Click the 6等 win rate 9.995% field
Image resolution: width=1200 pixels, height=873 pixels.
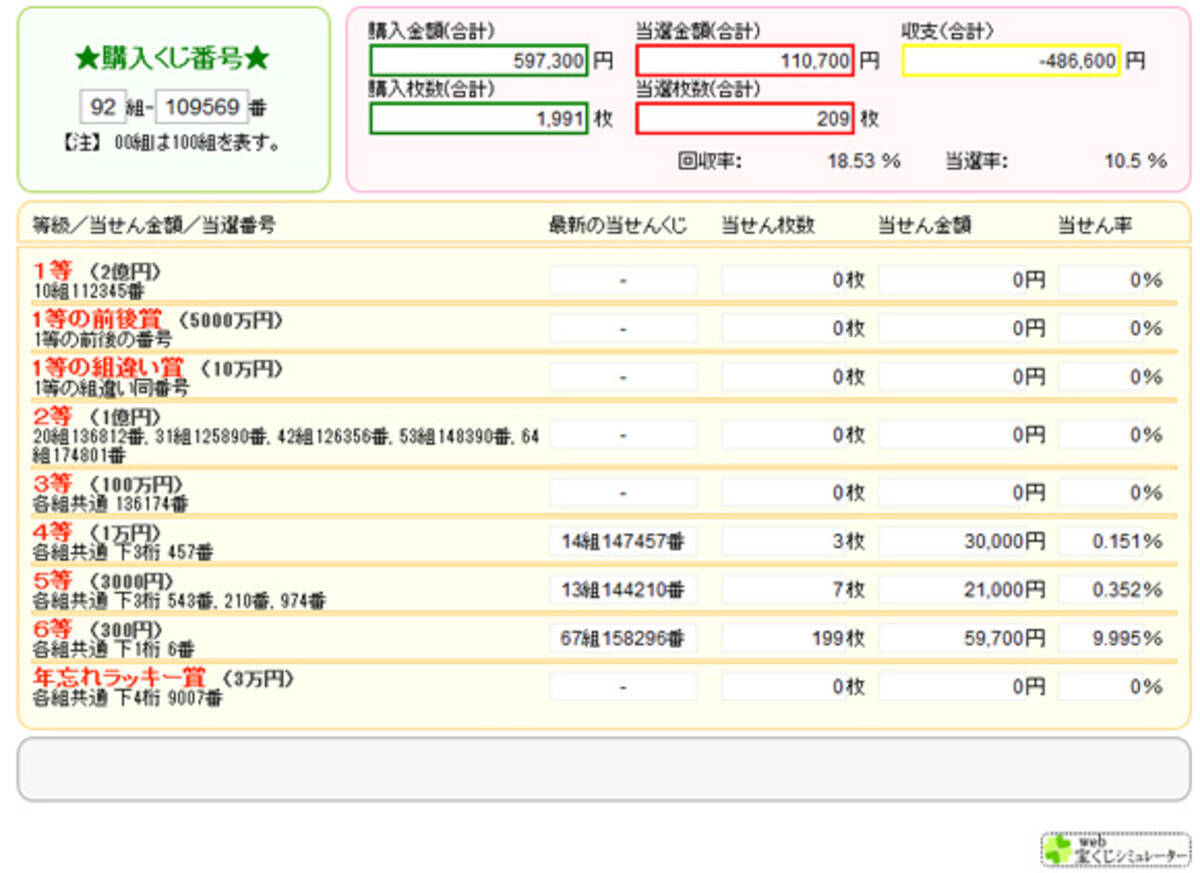1111,638
